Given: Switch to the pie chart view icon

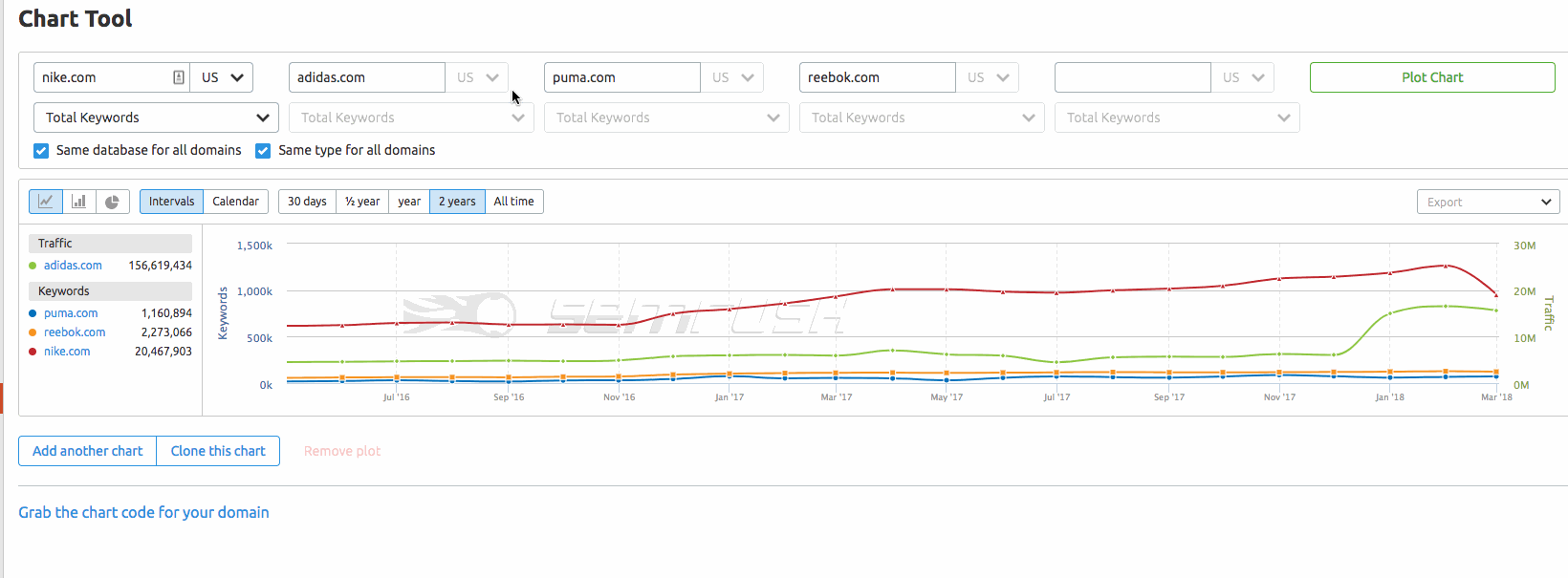Looking at the screenshot, I should (x=113, y=202).
